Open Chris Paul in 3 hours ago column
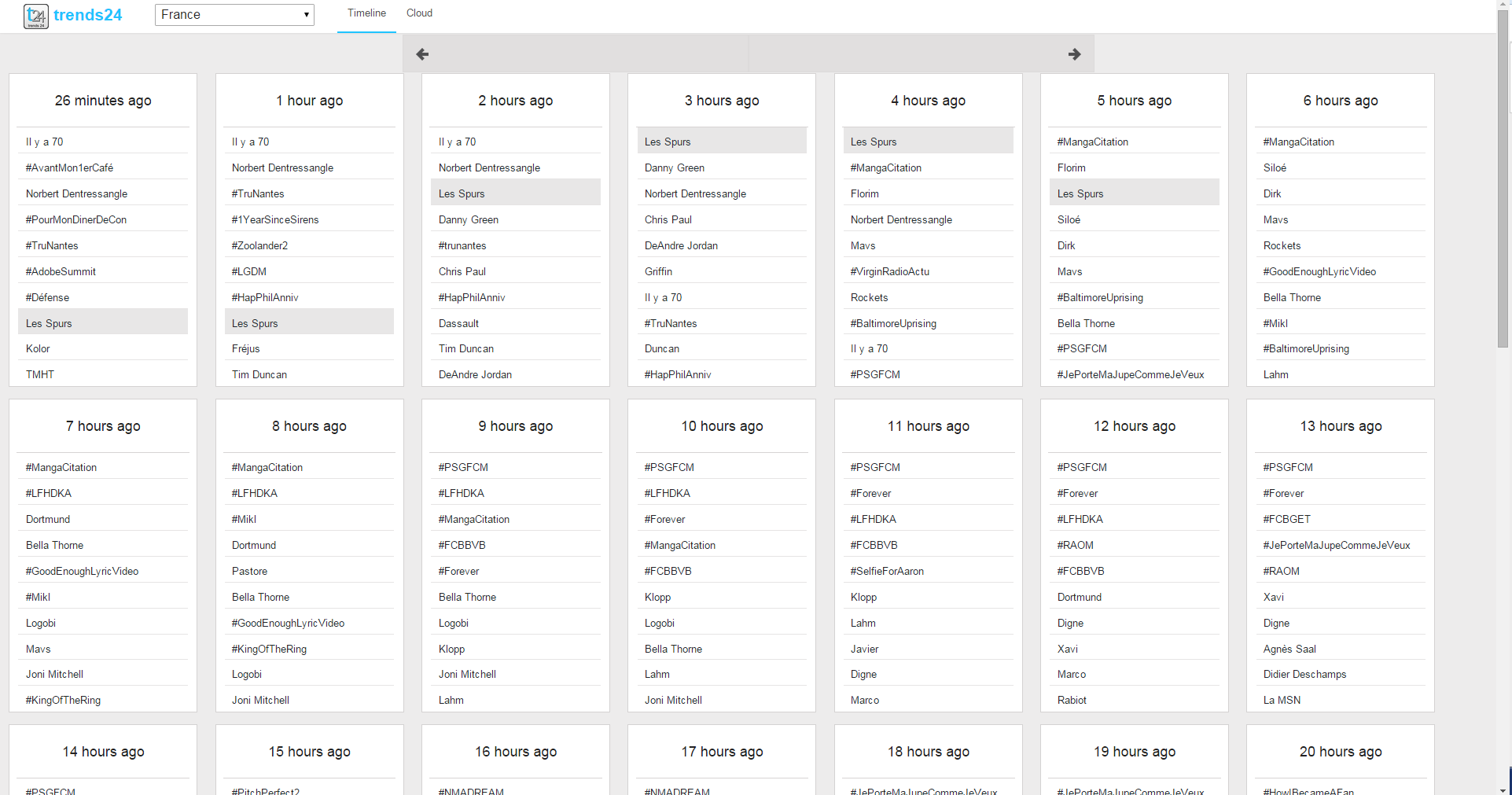The width and height of the screenshot is (1512, 795). (x=668, y=219)
